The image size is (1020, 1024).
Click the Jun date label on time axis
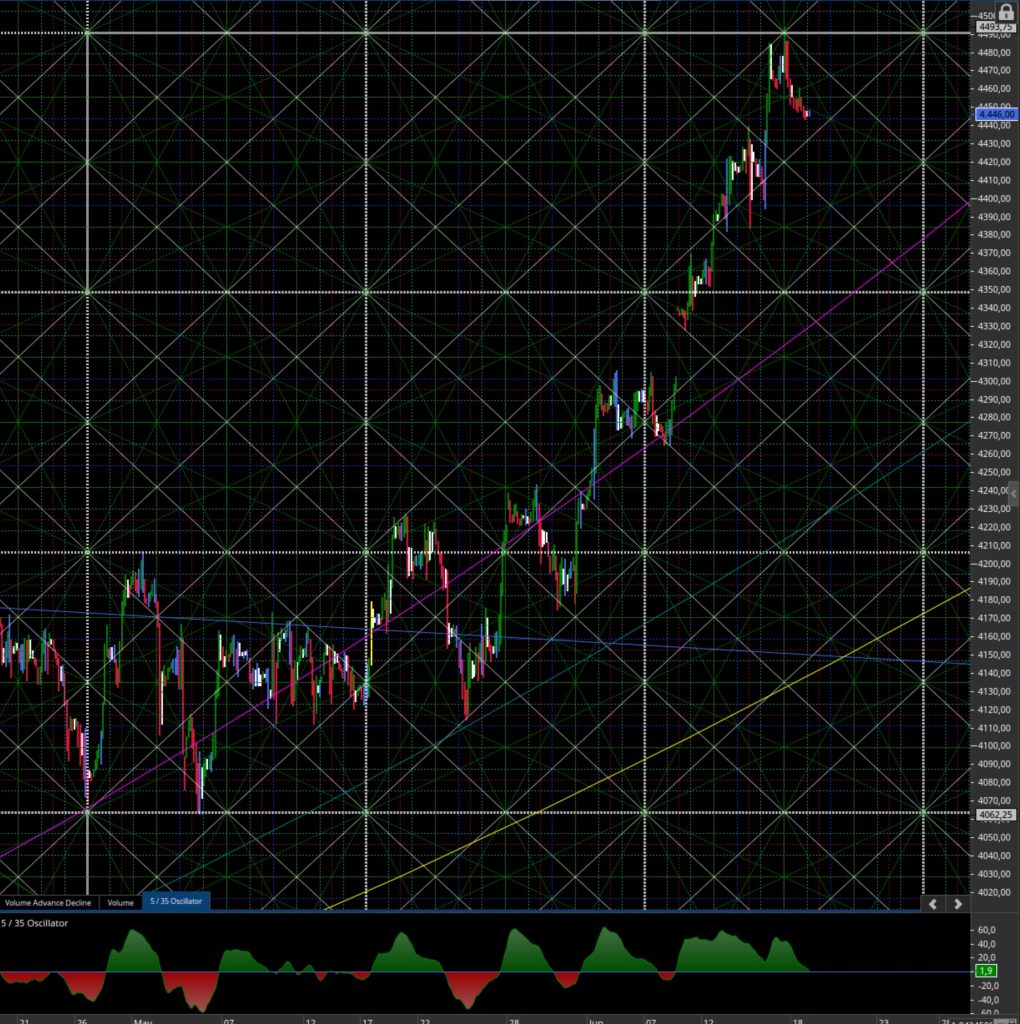tap(596, 1020)
